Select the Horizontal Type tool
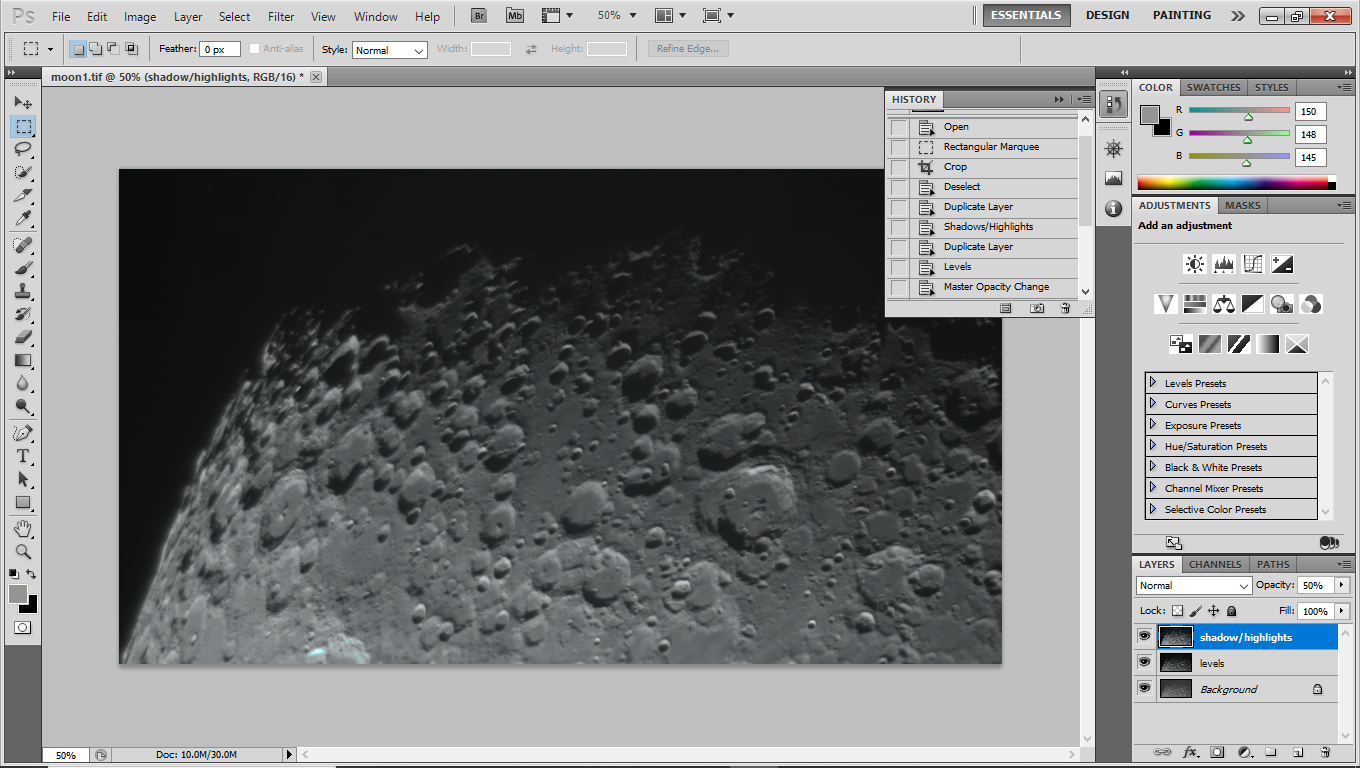The image size is (1360, 768). click(23, 456)
